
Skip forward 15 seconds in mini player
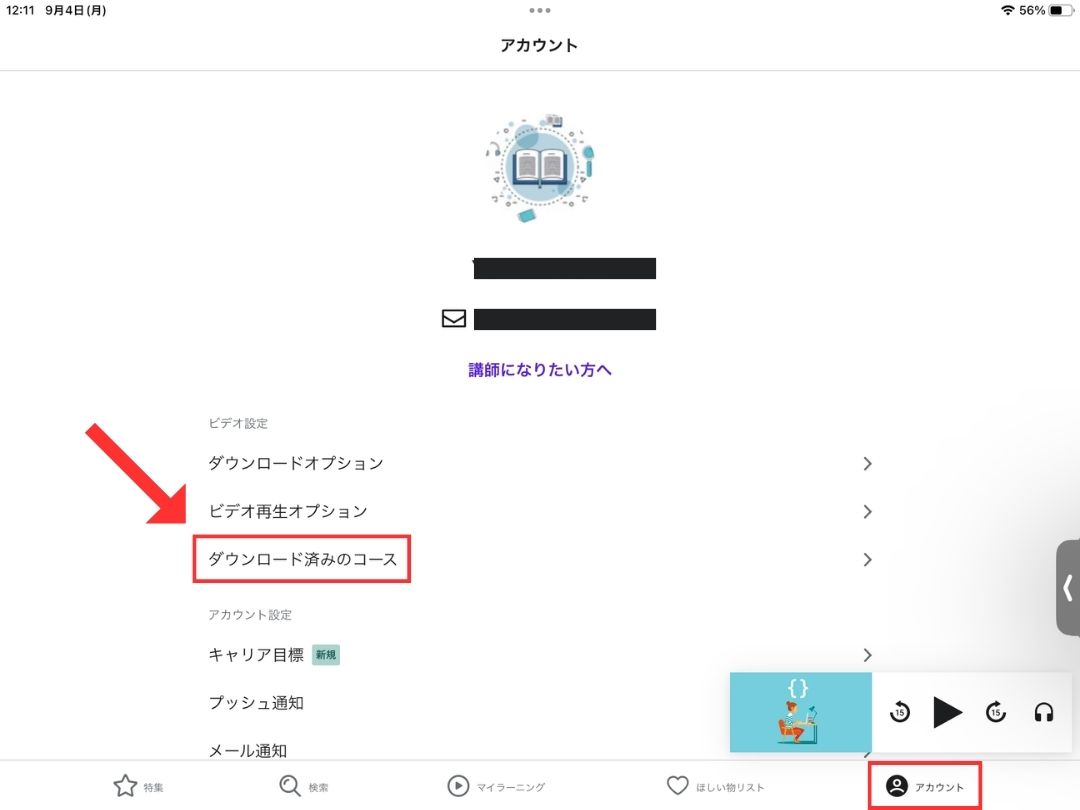[x=996, y=712]
